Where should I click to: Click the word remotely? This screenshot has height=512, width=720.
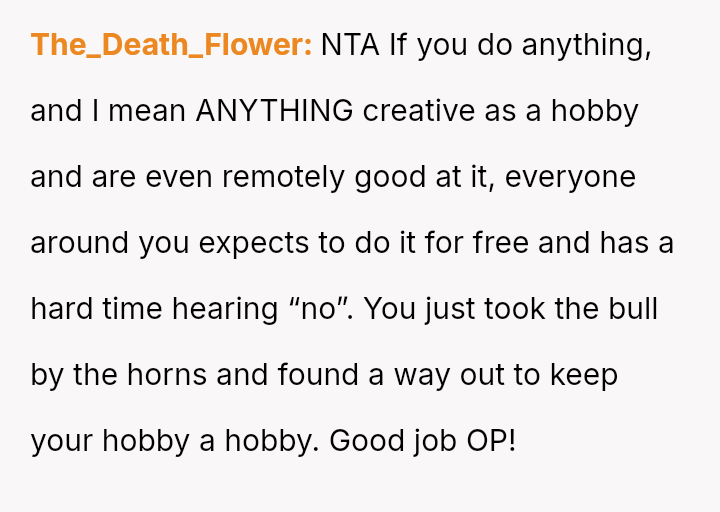pos(285,177)
